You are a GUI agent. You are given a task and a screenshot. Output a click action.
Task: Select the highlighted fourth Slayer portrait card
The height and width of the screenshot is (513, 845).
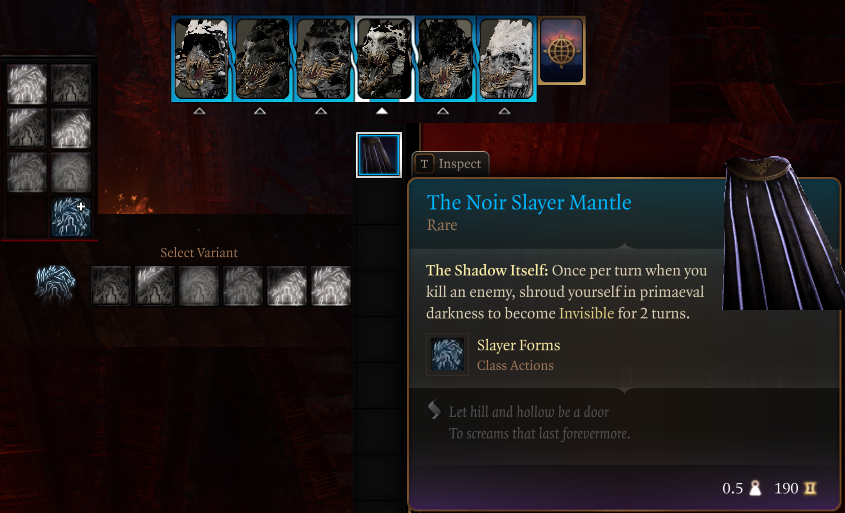pyautogui.click(x=384, y=59)
